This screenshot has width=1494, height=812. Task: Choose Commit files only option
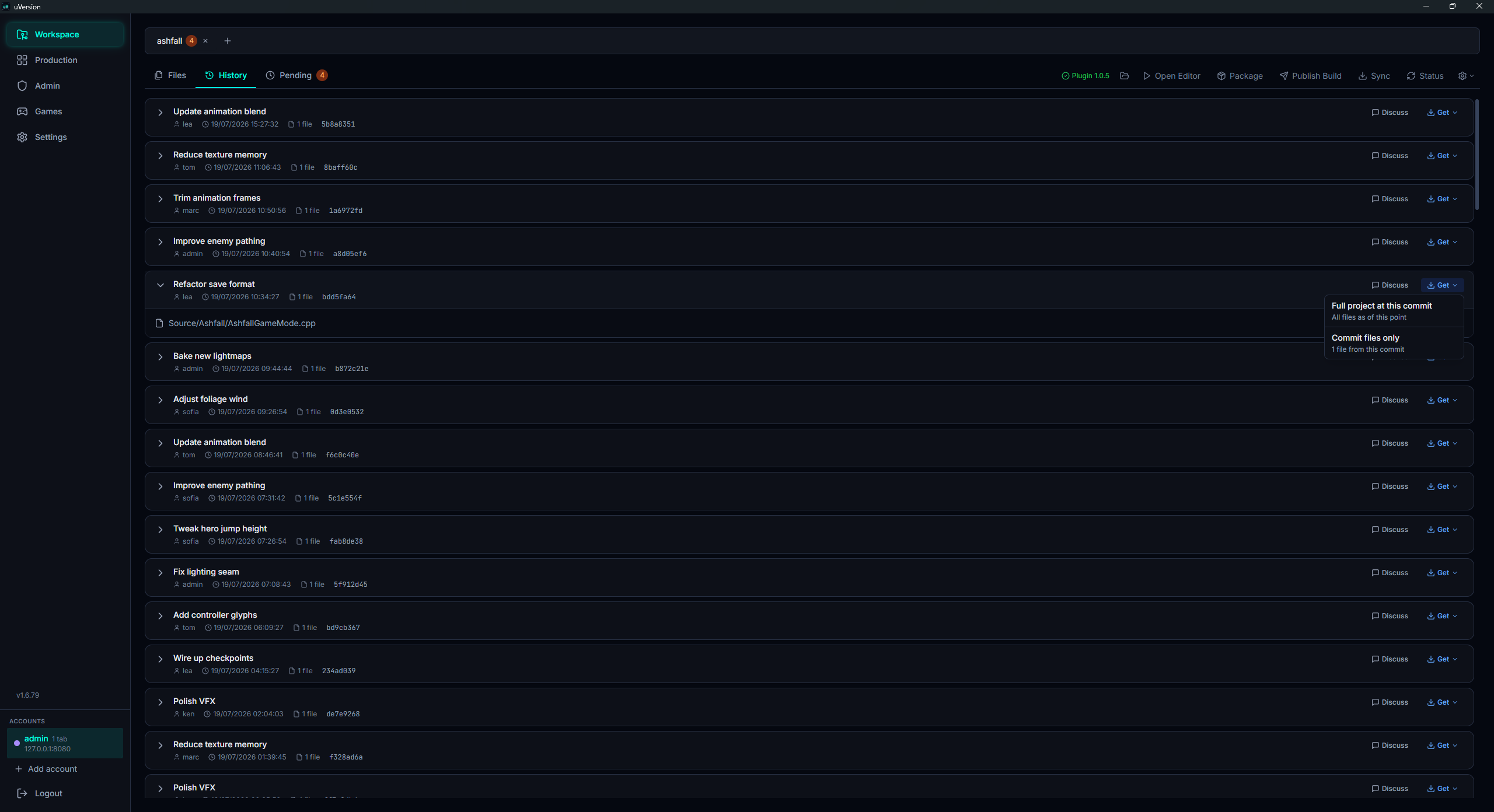pyautogui.click(x=1394, y=343)
